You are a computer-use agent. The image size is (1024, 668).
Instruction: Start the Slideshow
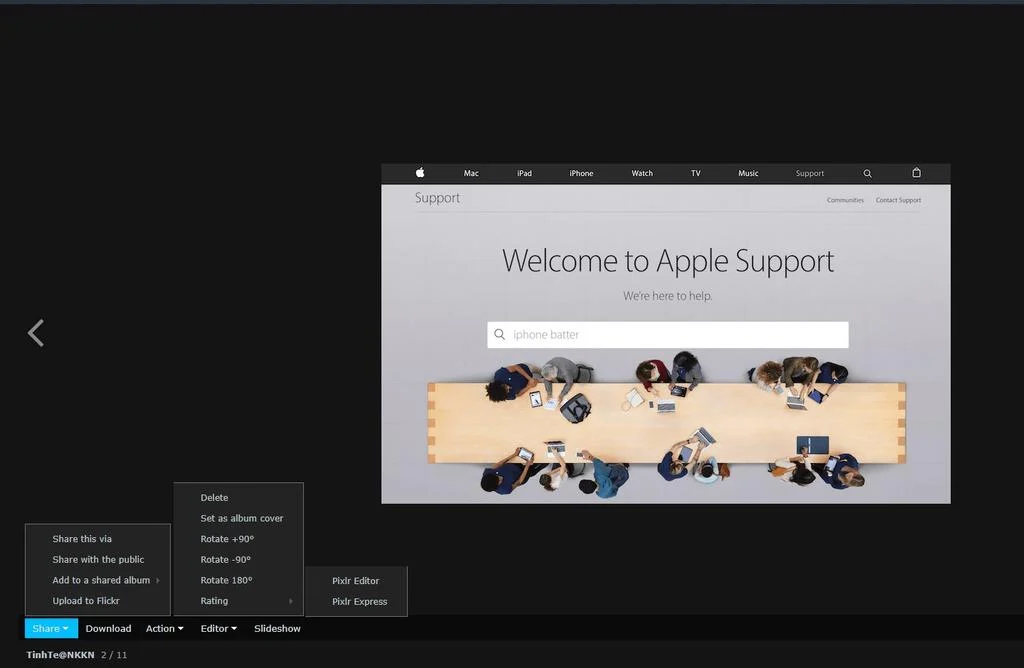(277, 628)
